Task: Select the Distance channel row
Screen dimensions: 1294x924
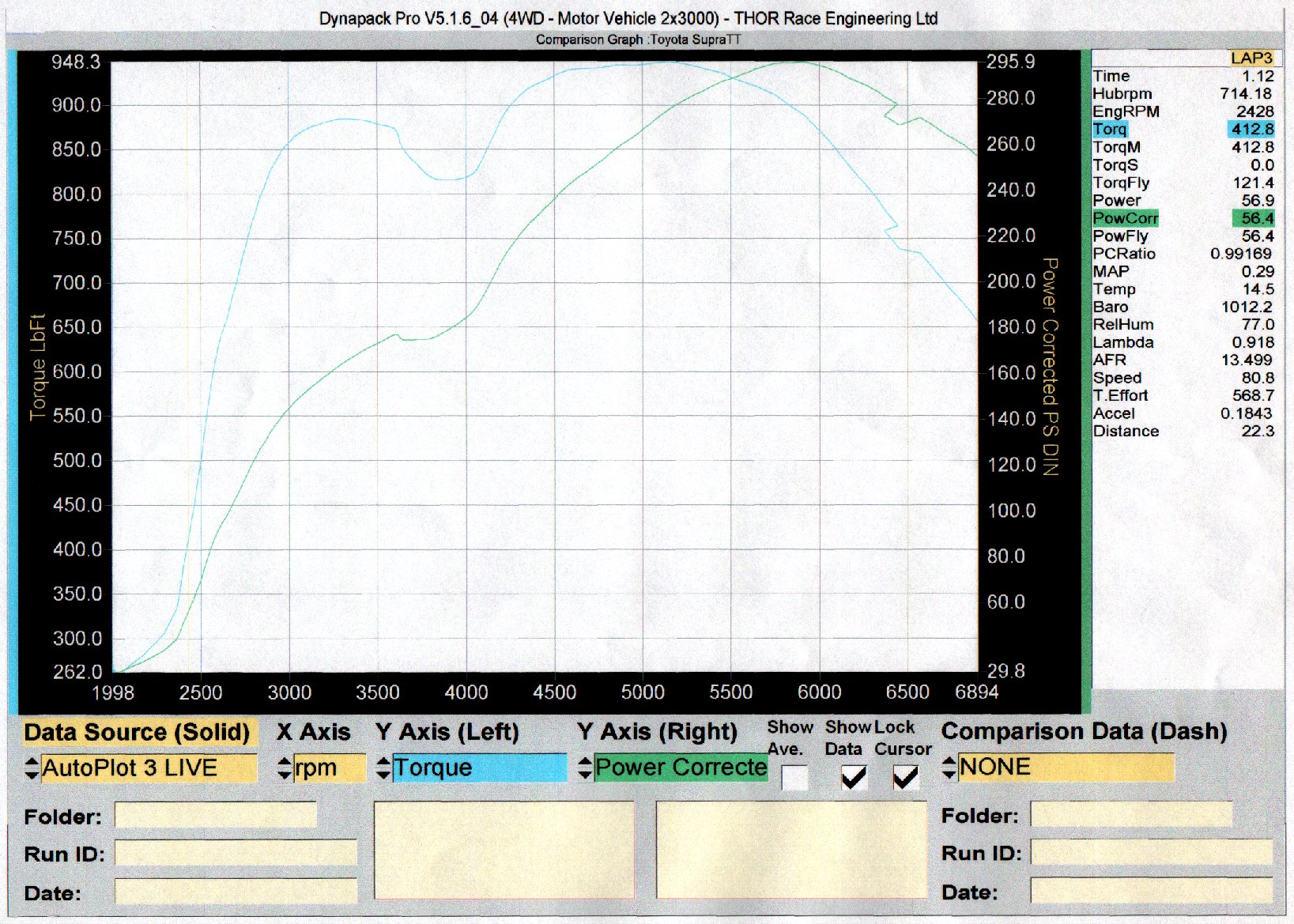Action: coord(1183,431)
